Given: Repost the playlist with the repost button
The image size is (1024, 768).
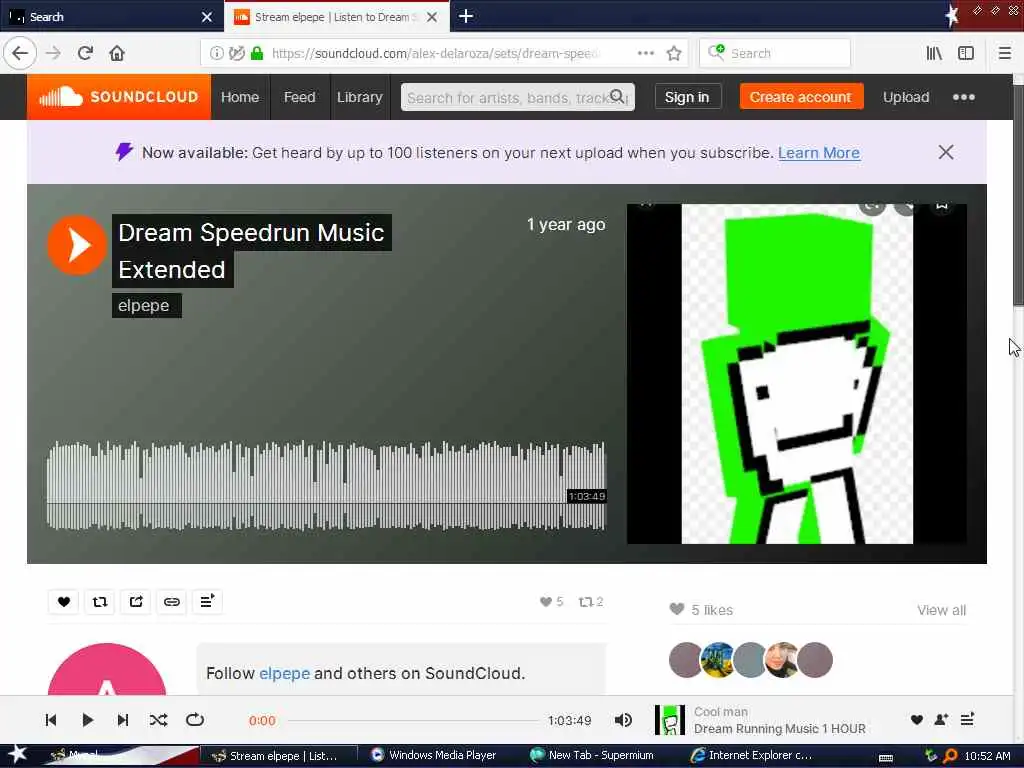Looking at the screenshot, I should [x=100, y=601].
